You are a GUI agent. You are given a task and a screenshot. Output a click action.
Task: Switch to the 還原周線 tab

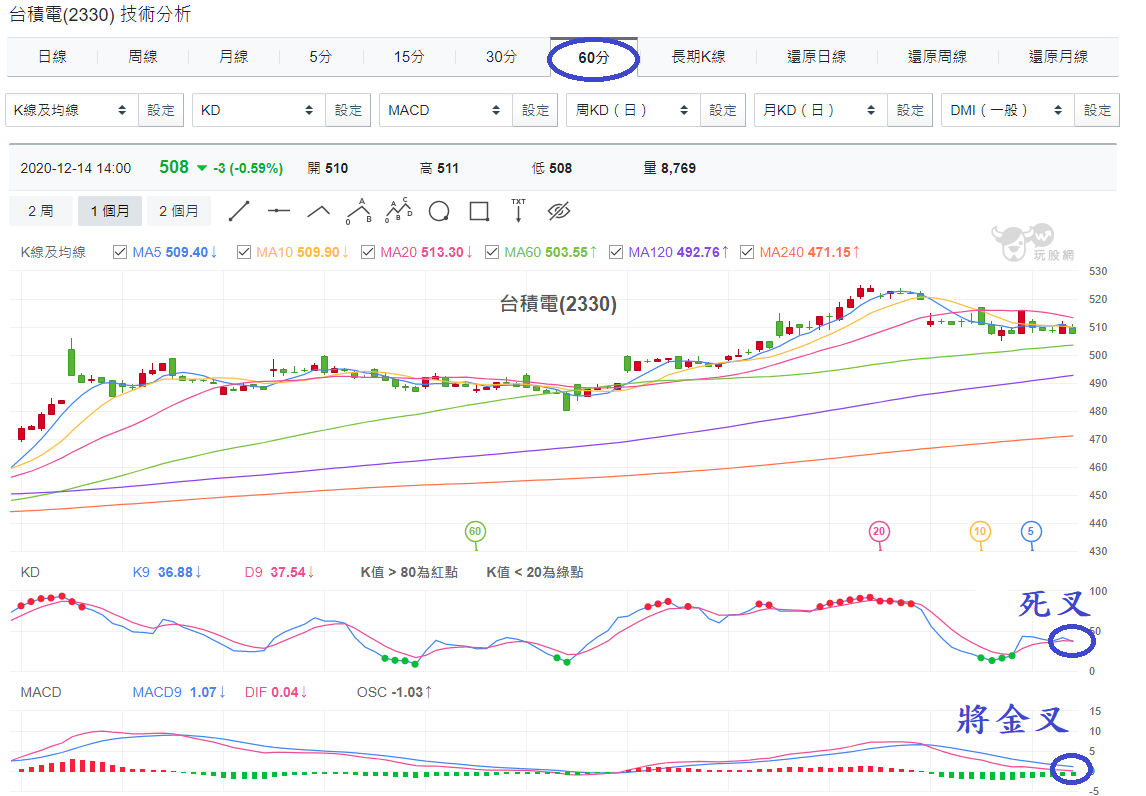(937, 57)
